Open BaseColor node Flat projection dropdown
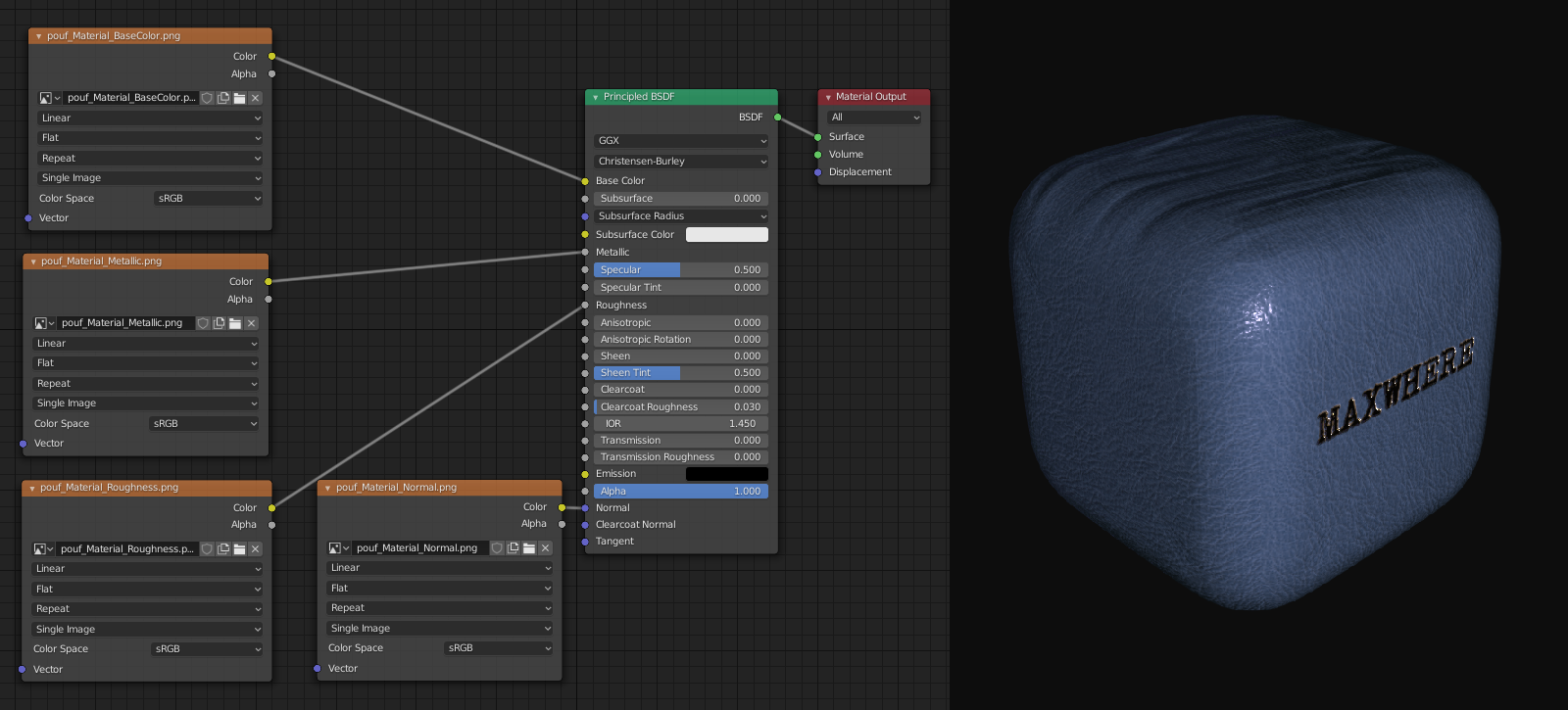The height and width of the screenshot is (710, 1568). point(151,138)
